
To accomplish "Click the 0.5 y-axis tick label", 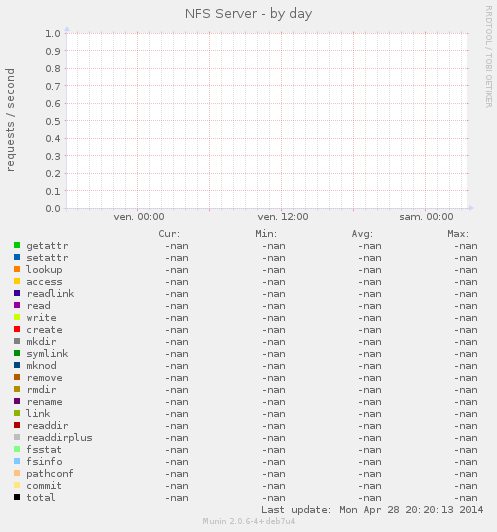I will (x=53, y=121).
